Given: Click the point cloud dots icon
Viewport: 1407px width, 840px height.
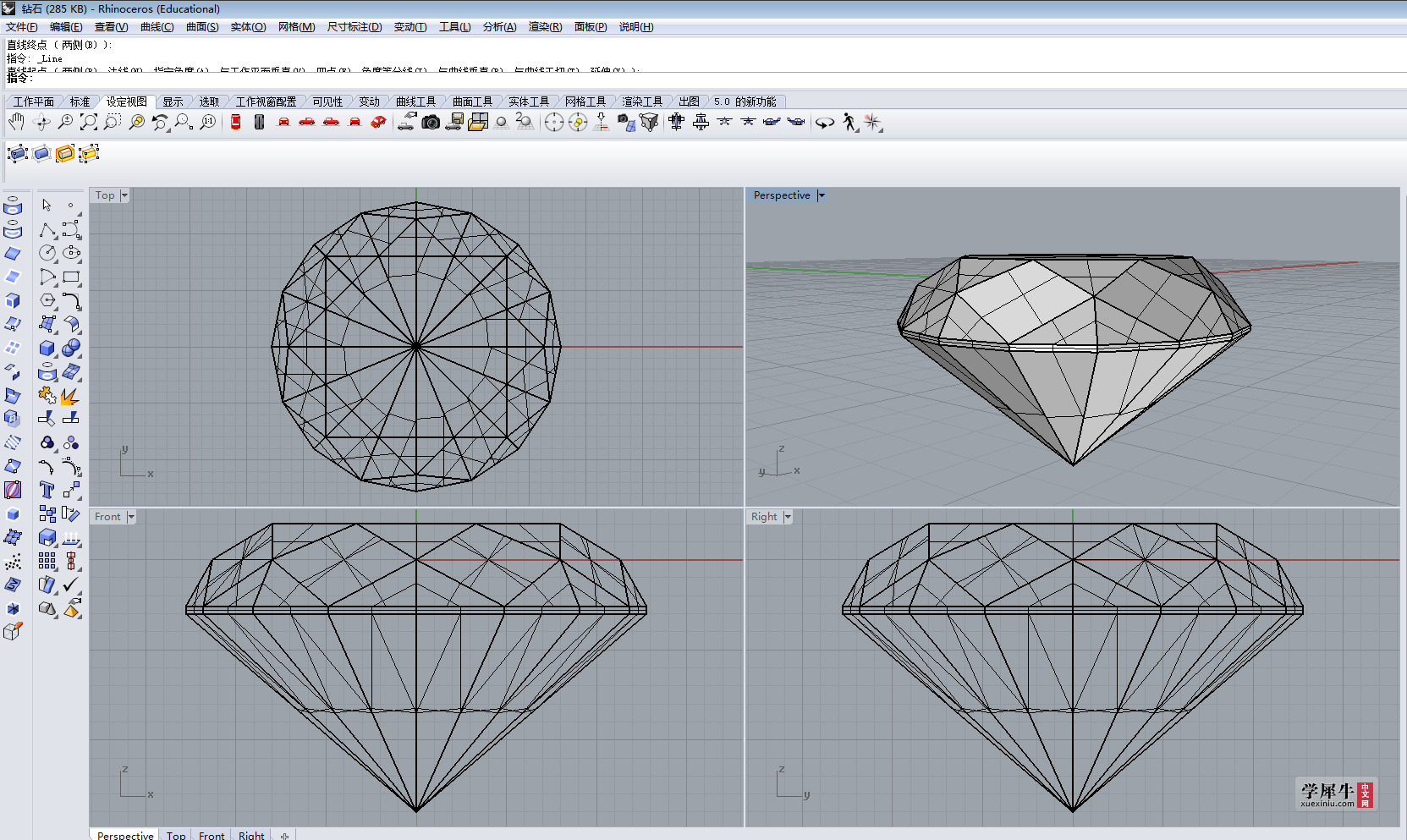Looking at the screenshot, I should [13, 561].
